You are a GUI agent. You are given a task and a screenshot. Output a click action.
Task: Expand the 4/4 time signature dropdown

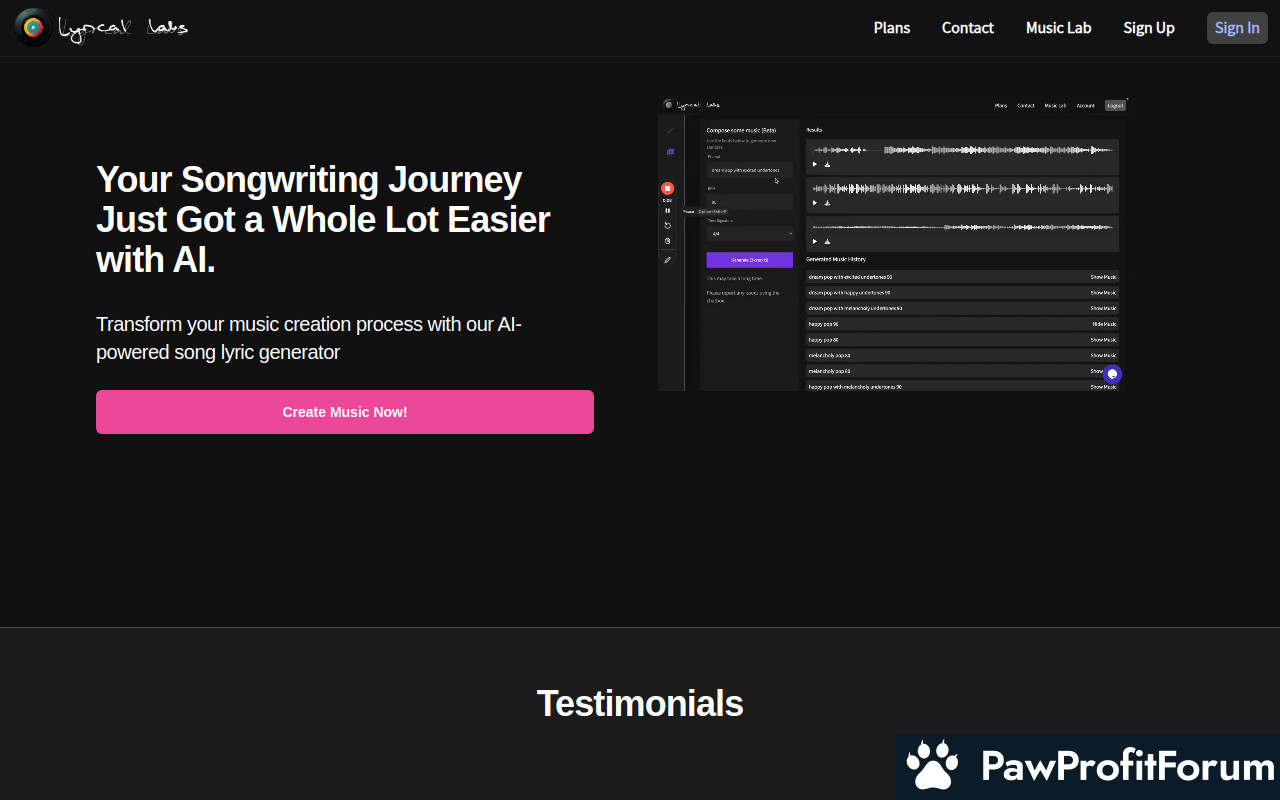[x=749, y=234]
